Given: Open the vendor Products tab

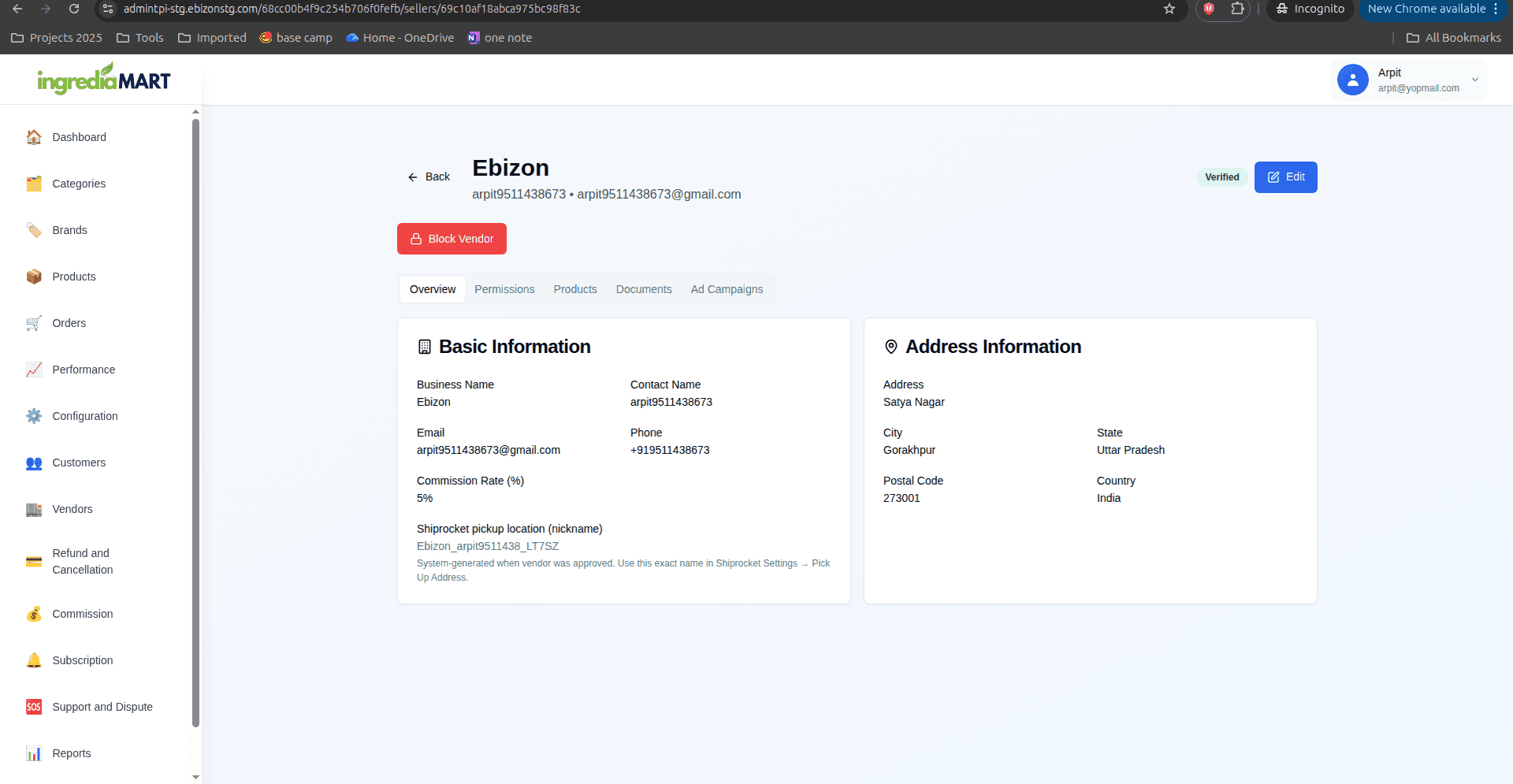Looking at the screenshot, I should (575, 289).
